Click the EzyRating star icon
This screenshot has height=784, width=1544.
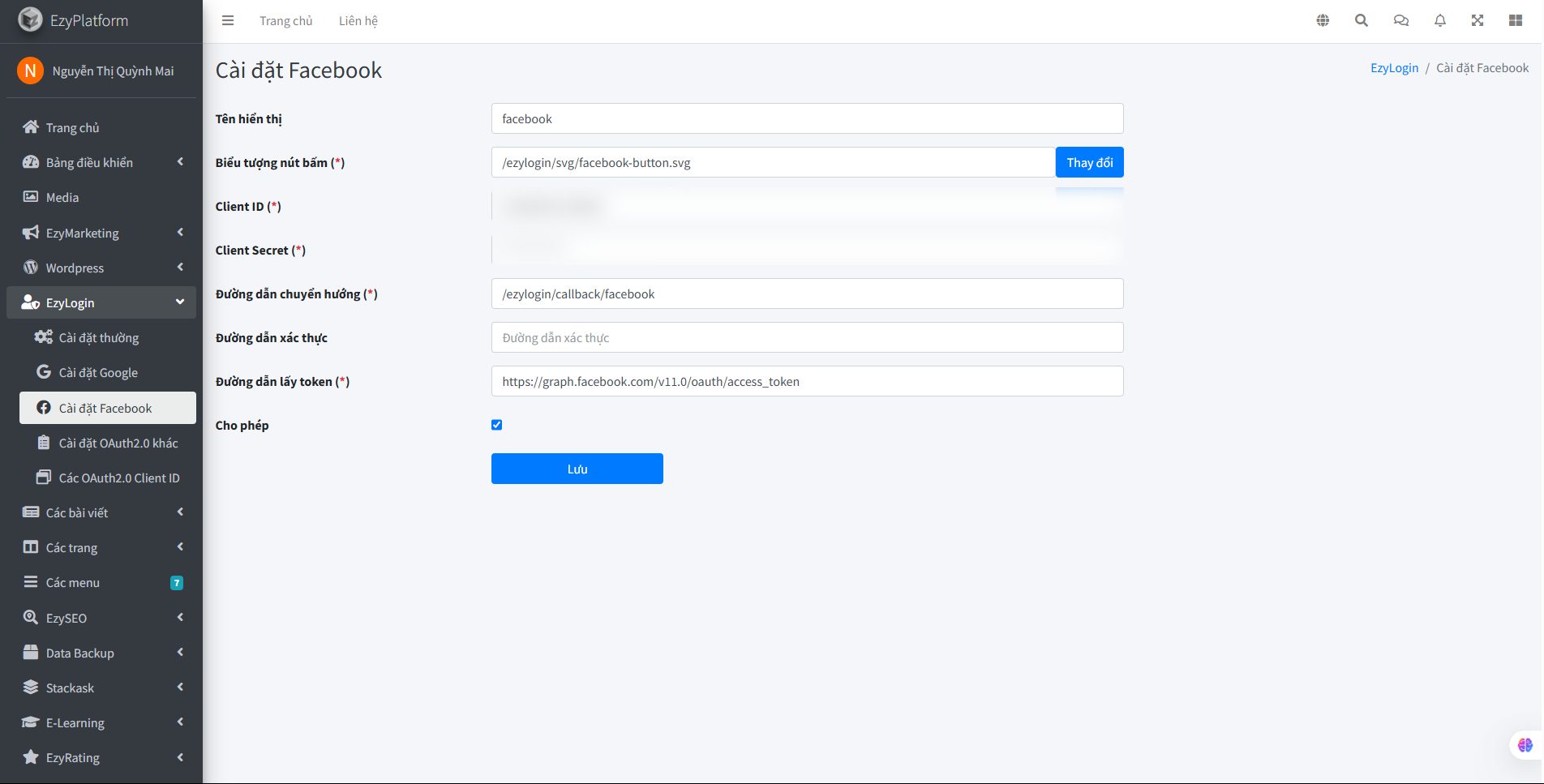coord(31,756)
